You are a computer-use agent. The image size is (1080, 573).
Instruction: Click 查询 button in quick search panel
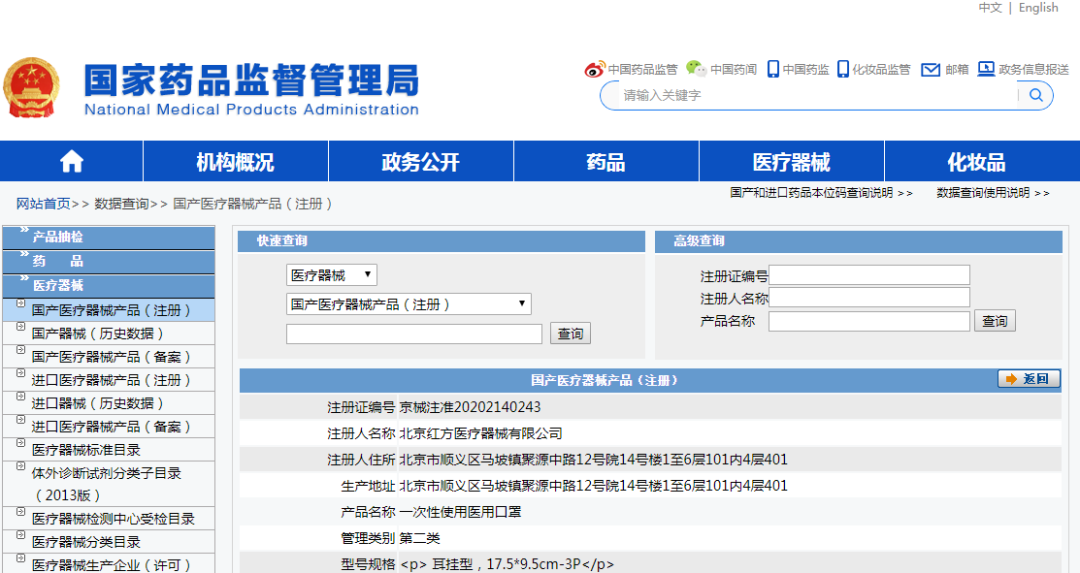[x=570, y=334]
